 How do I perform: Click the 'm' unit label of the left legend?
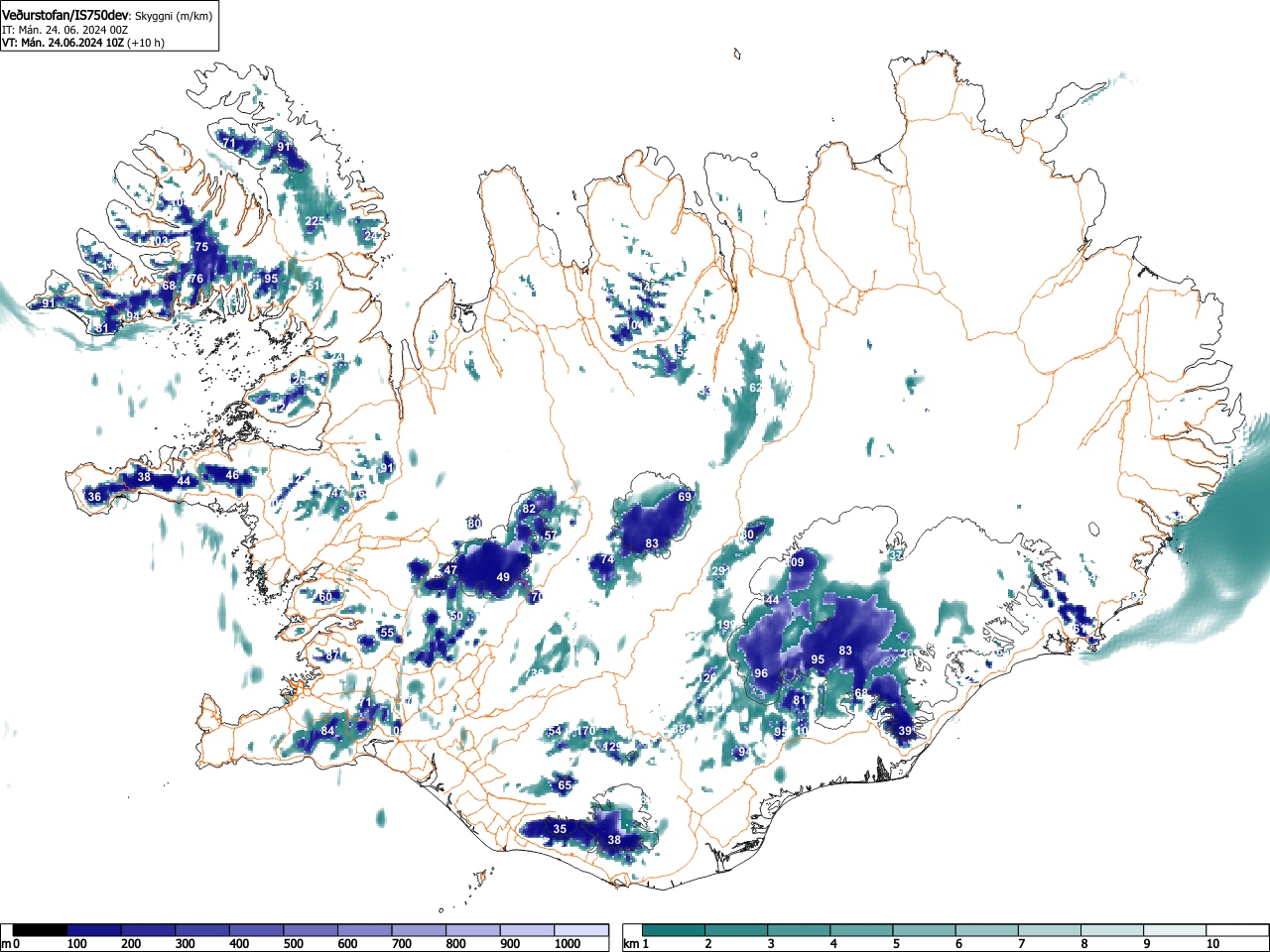(6, 944)
